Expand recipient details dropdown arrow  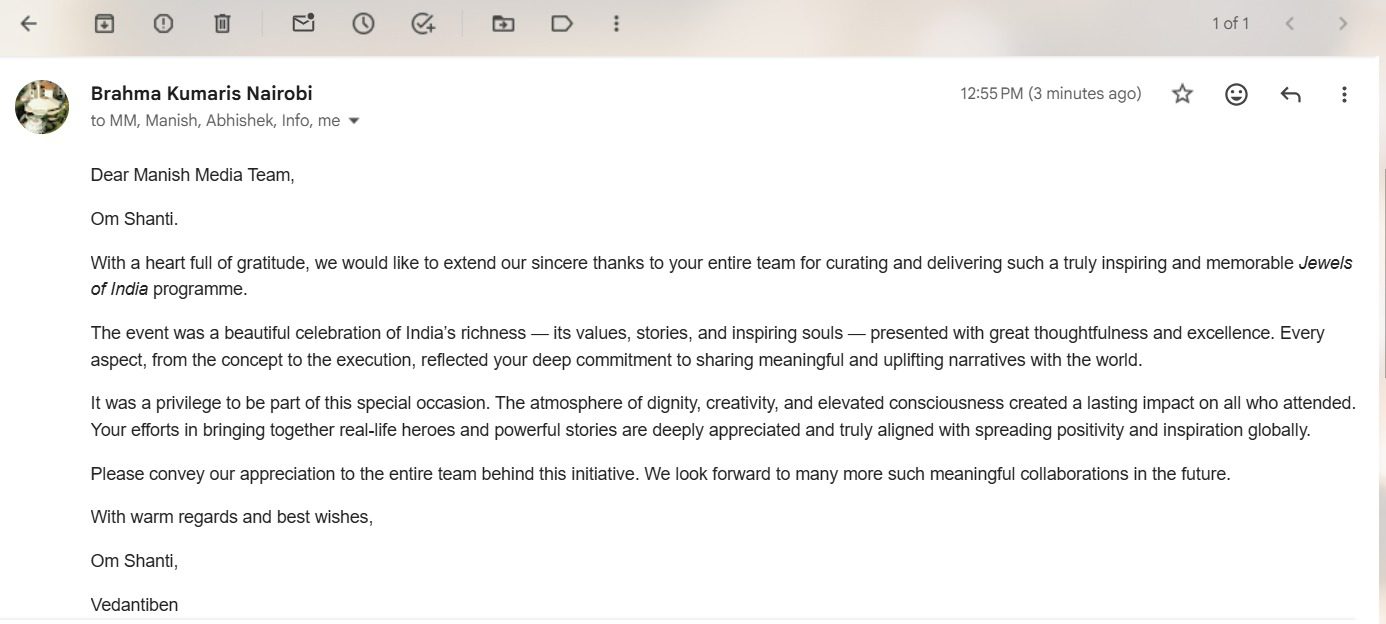353,121
